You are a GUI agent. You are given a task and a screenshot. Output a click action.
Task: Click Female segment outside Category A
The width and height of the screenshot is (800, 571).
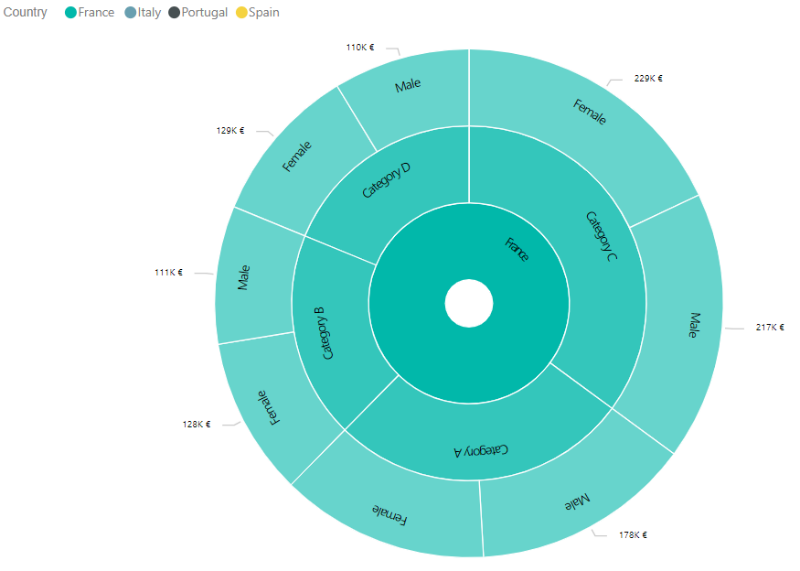tap(391, 513)
